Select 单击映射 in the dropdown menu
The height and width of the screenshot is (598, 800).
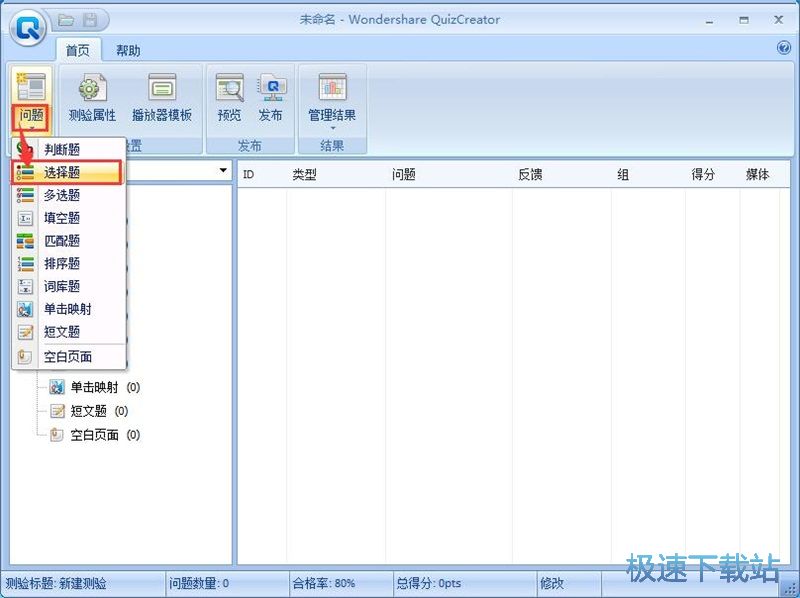tap(69, 309)
